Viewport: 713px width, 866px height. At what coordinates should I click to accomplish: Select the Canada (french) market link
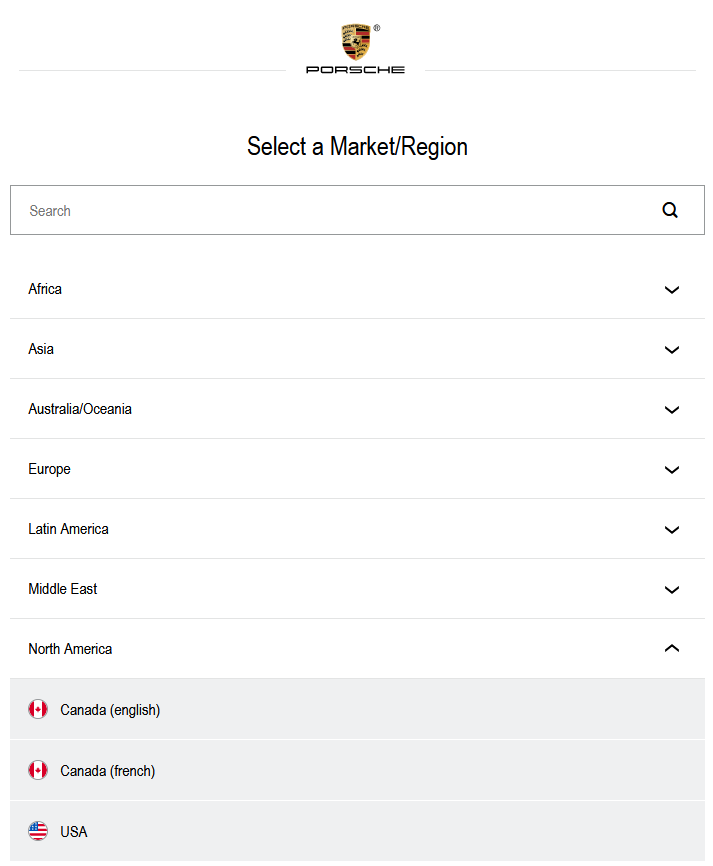[x=108, y=771]
